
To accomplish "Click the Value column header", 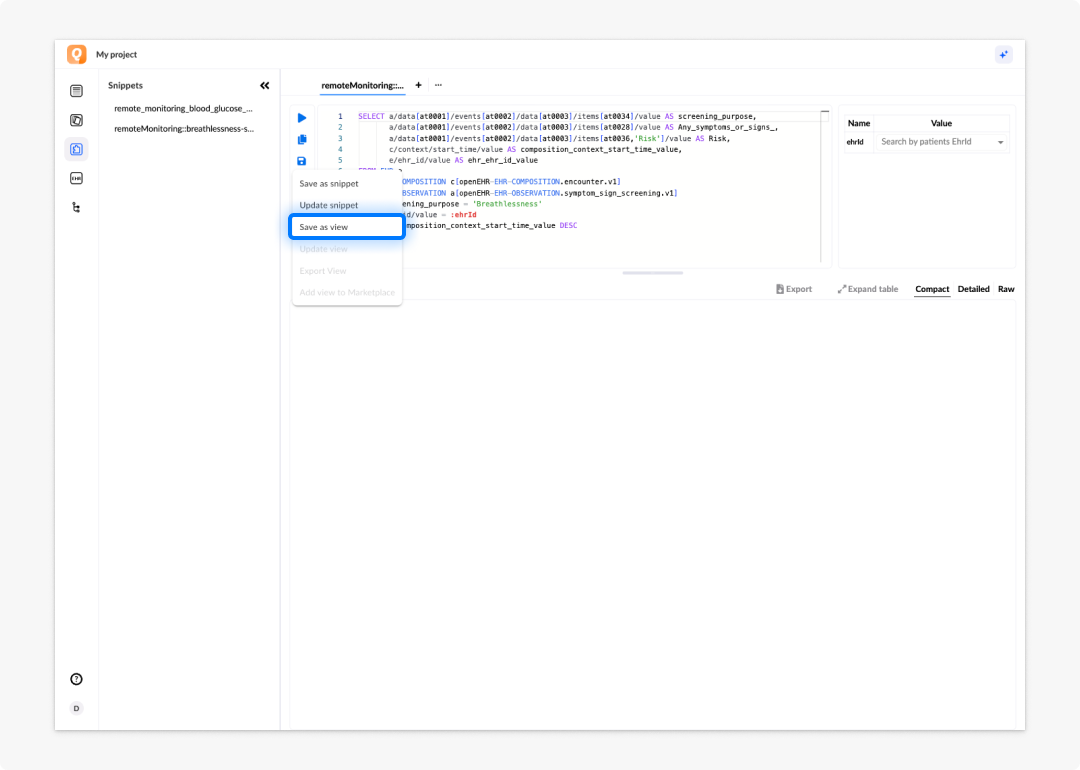I will [941, 123].
